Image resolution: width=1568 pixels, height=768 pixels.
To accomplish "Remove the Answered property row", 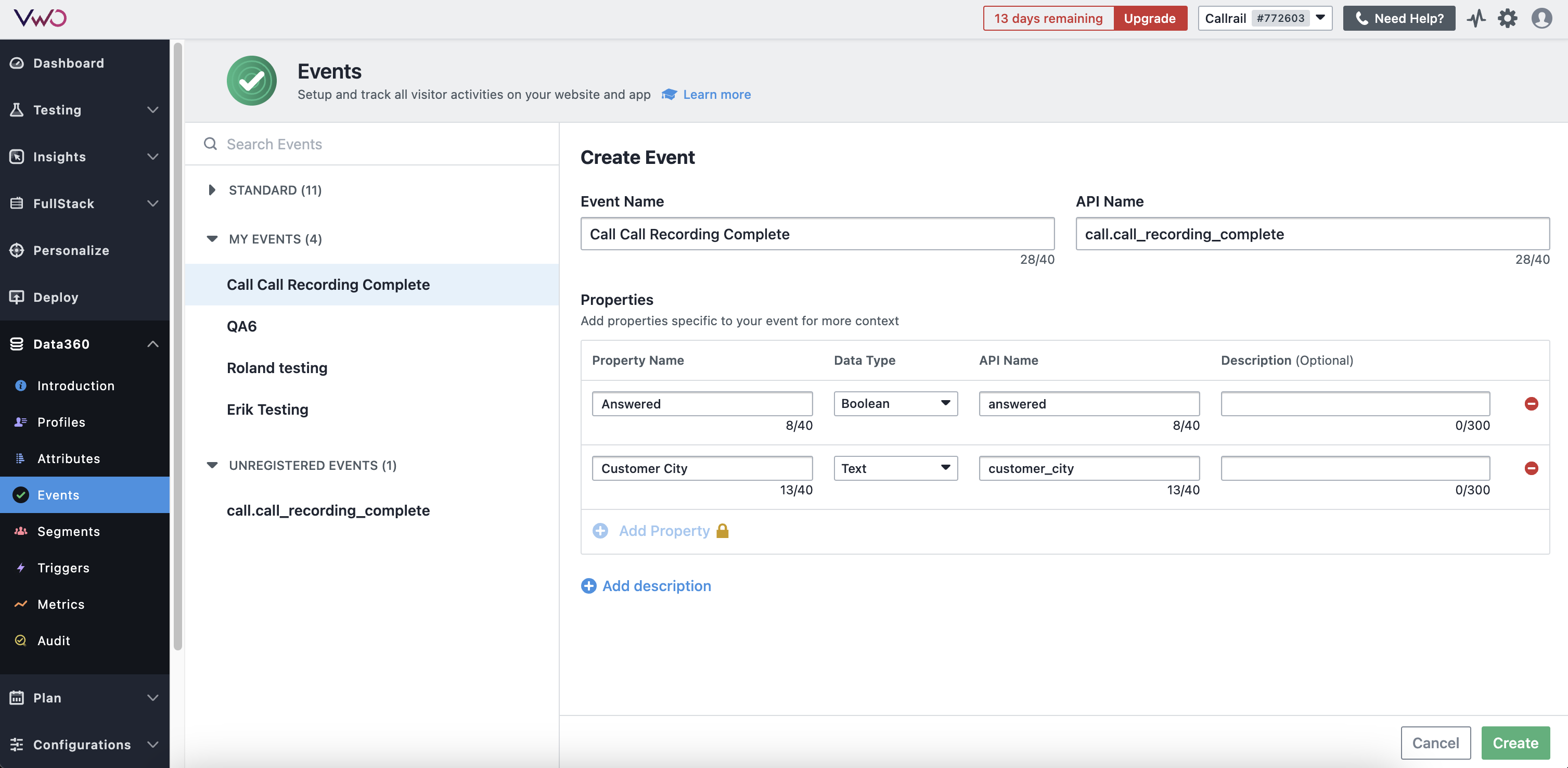I will pos(1531,403).
